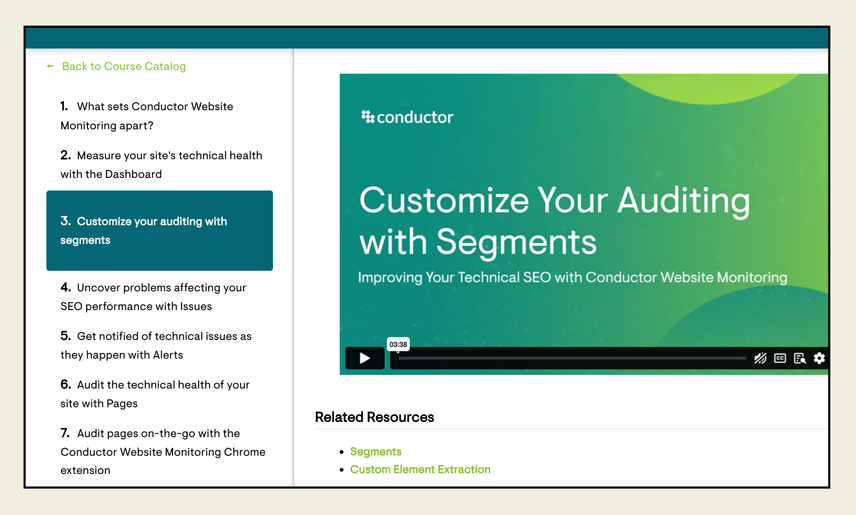The width and height of the screenshot is (856, 515).
Task: Play the course video
Action: 365,358
